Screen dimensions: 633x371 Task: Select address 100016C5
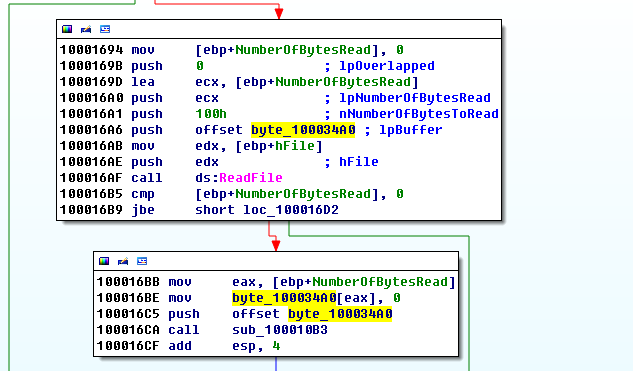click(128, 314)
